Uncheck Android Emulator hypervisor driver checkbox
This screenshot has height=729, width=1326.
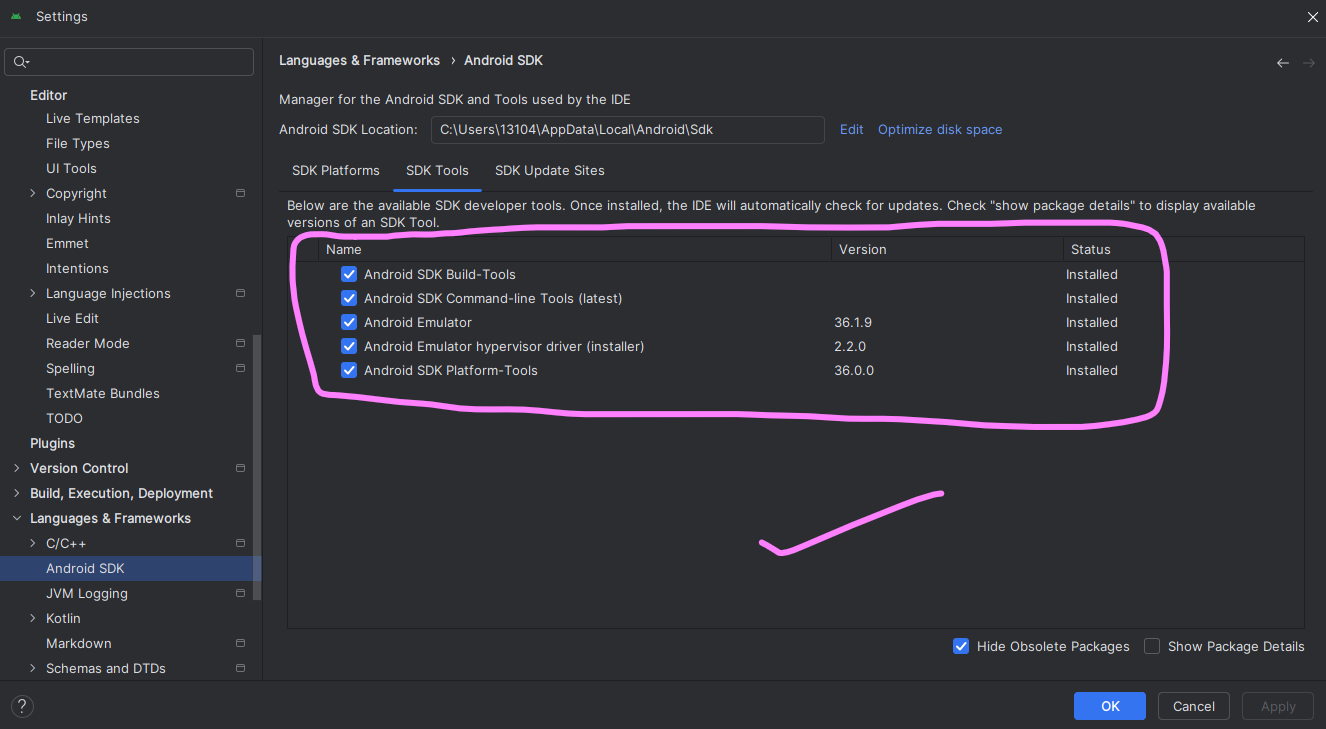pos(349,346)
